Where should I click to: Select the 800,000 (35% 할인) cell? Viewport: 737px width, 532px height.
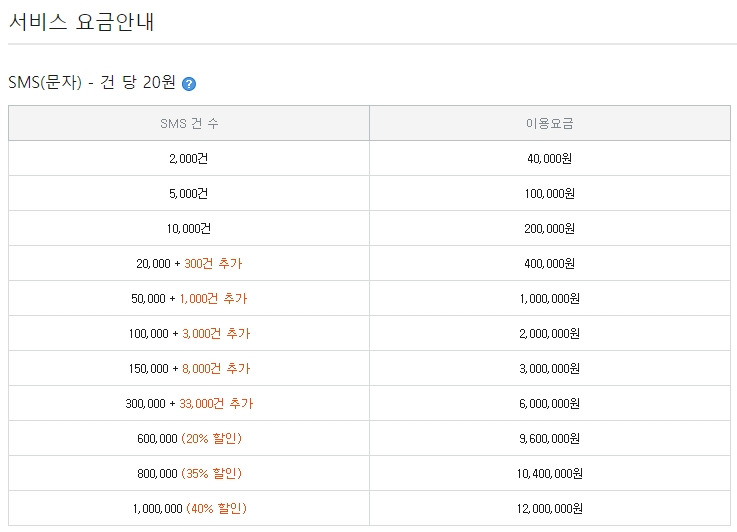[189, 473]
